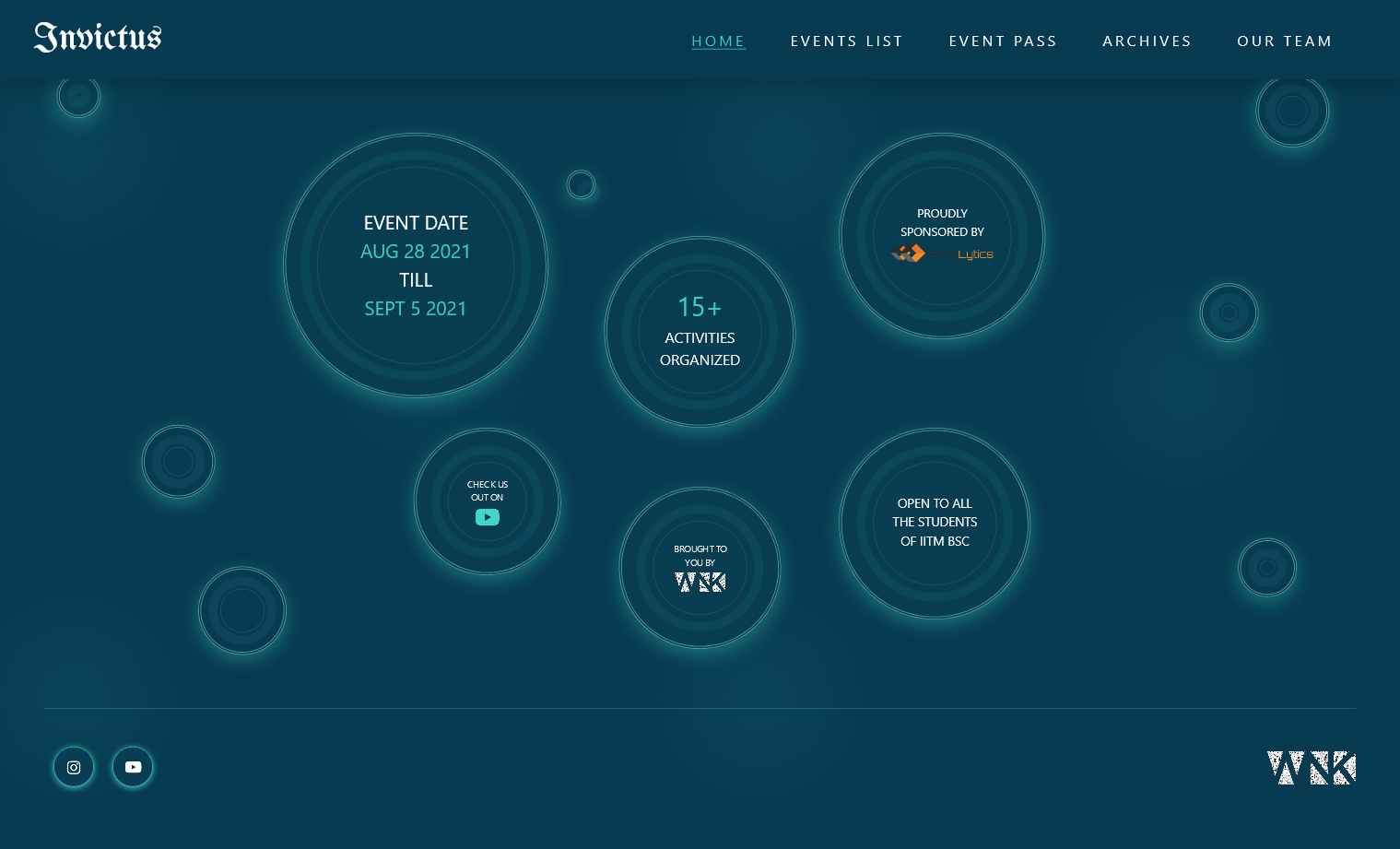The width and height of the screenshot is (1400, 849).
Task: Open the Archives section
Action: (x=1147, y=41)
